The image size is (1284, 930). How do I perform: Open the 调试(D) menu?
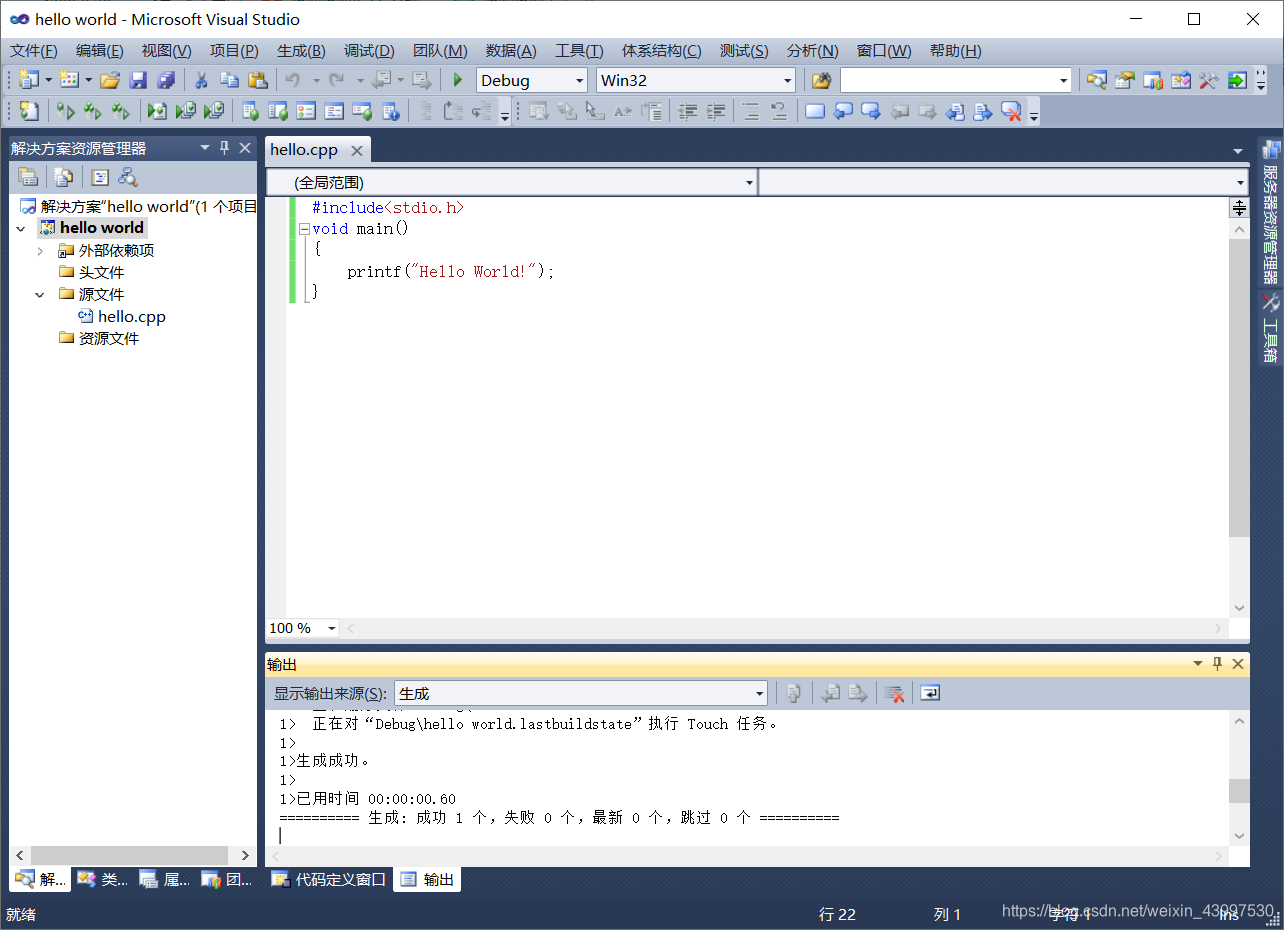tap(369, 51)
